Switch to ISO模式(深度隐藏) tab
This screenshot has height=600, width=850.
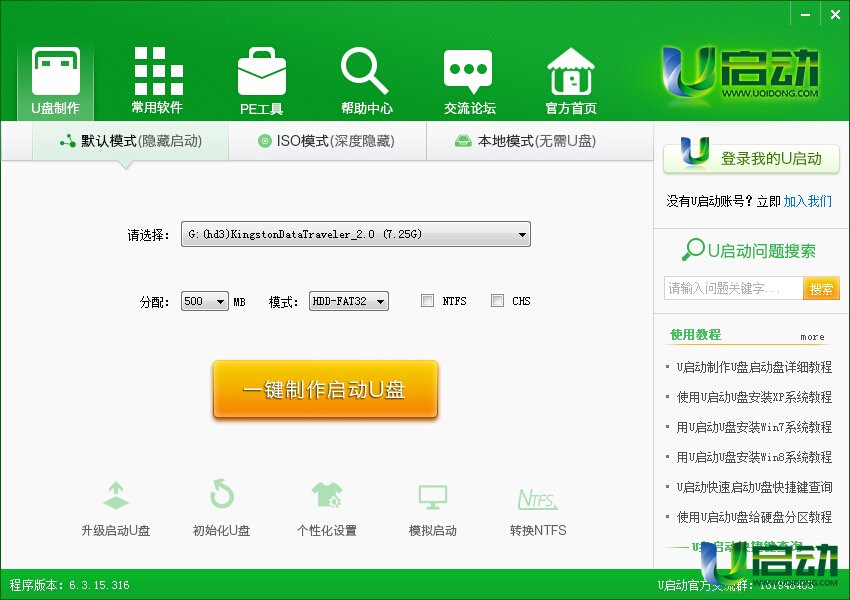coord(327,141)
